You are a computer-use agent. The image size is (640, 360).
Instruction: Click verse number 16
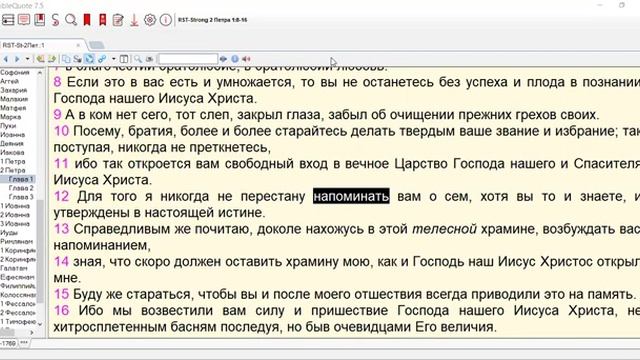pyautogui.click(x=61, y=311)
